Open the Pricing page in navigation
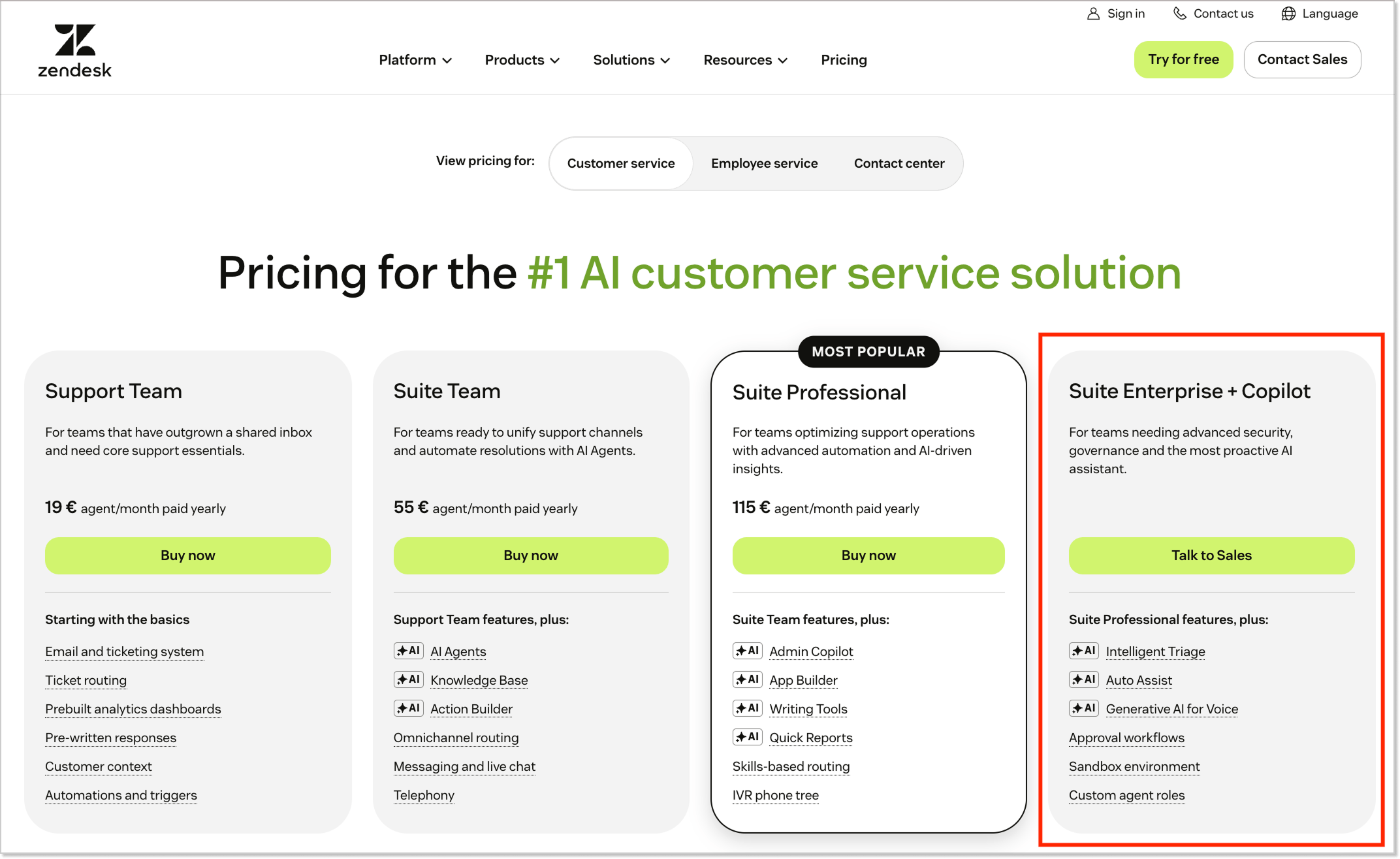Screen dimensions: 1400x859 pos(844,60)
